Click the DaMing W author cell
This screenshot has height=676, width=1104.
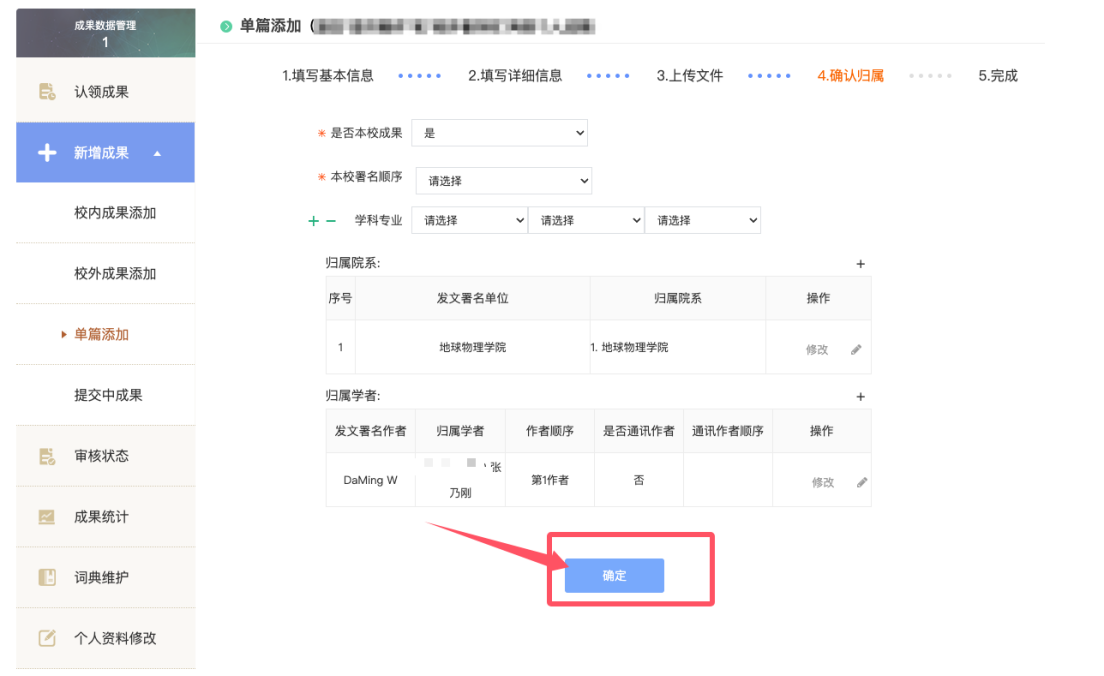tap(370, 480)
